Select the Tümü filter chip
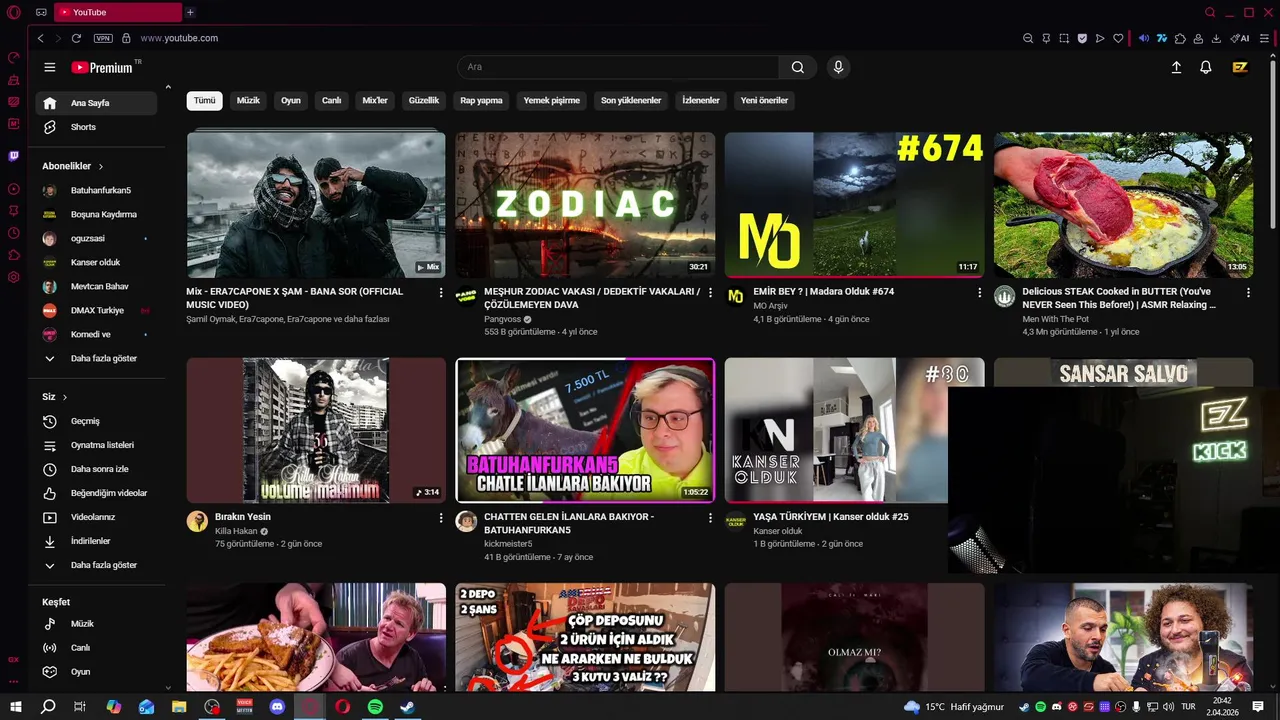Viewport: 1280px width, 720px height. pyautogui.click(x=204, y=100)
